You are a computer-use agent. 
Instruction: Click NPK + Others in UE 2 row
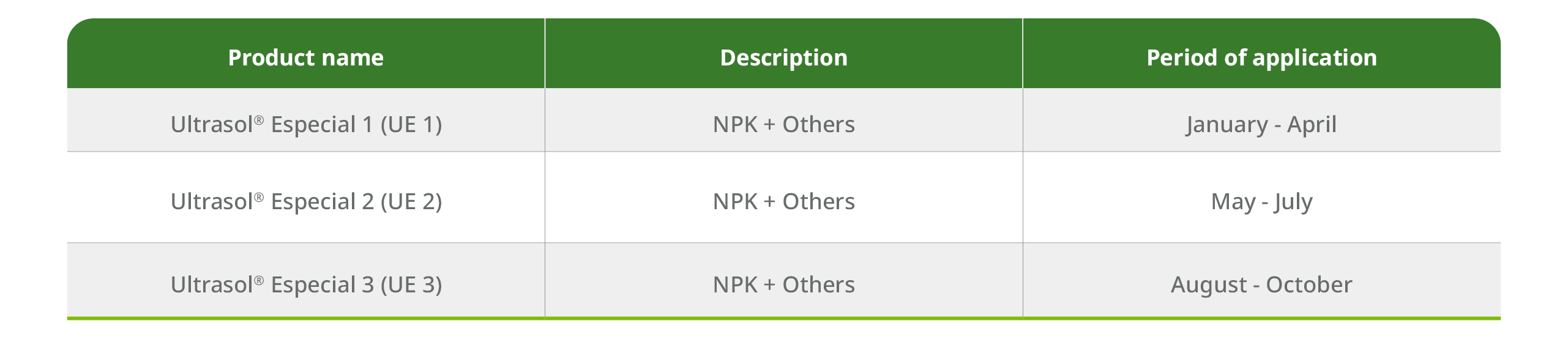click(783, 201)
